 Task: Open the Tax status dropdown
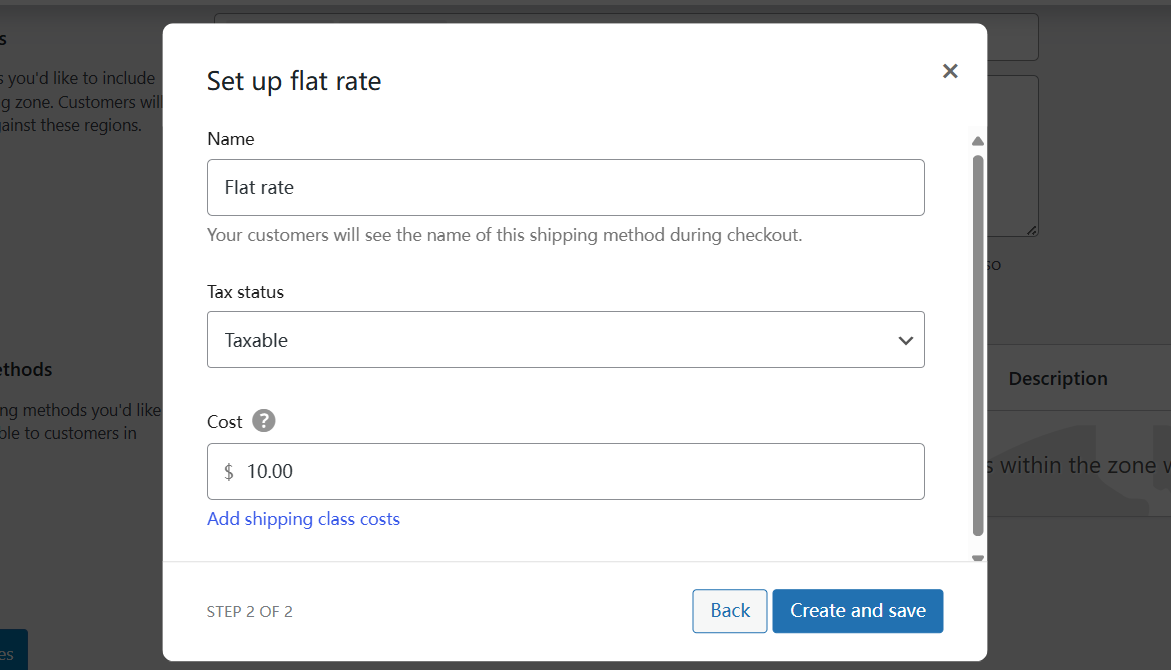click(565, 339)
